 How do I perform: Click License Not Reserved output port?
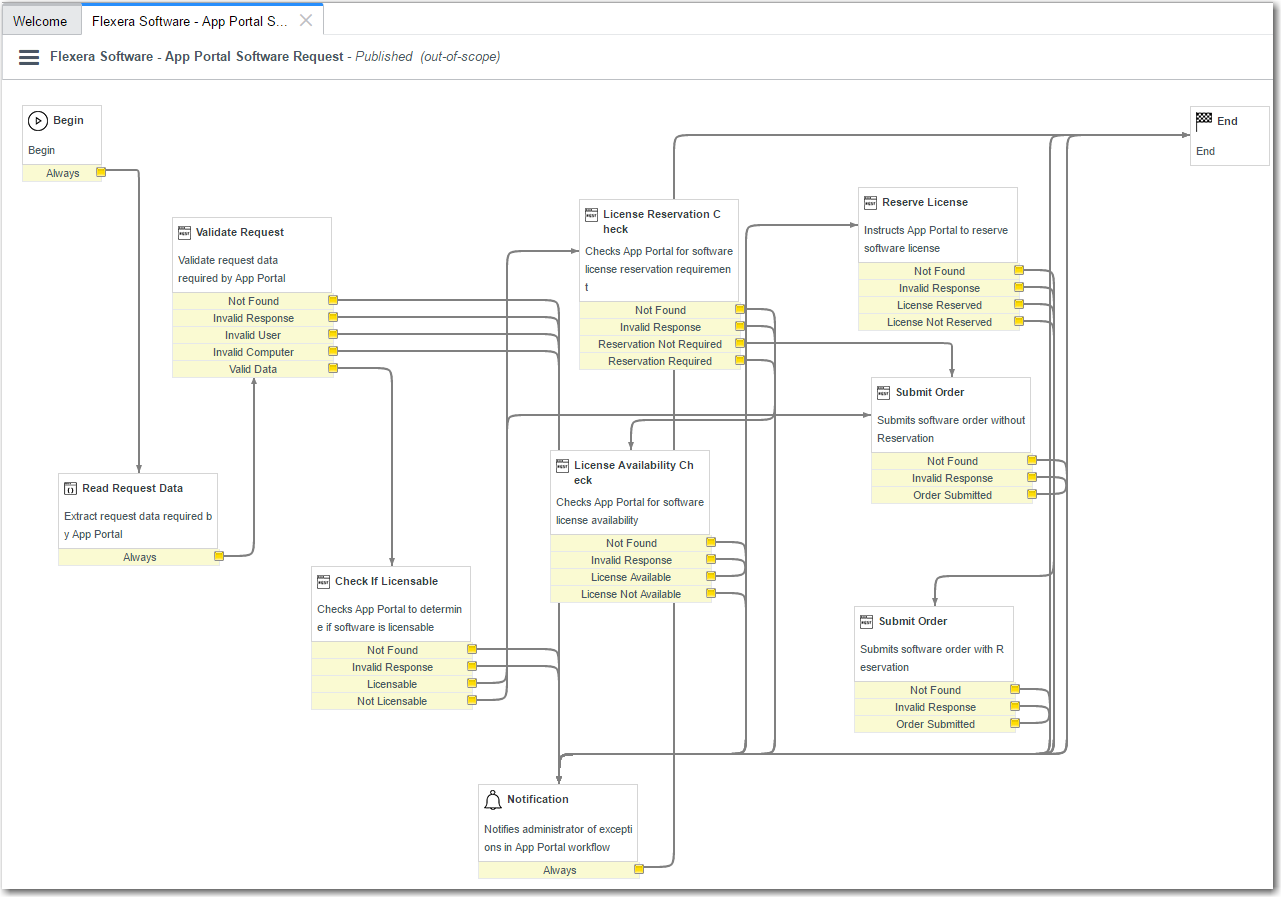coord(1019,321)
